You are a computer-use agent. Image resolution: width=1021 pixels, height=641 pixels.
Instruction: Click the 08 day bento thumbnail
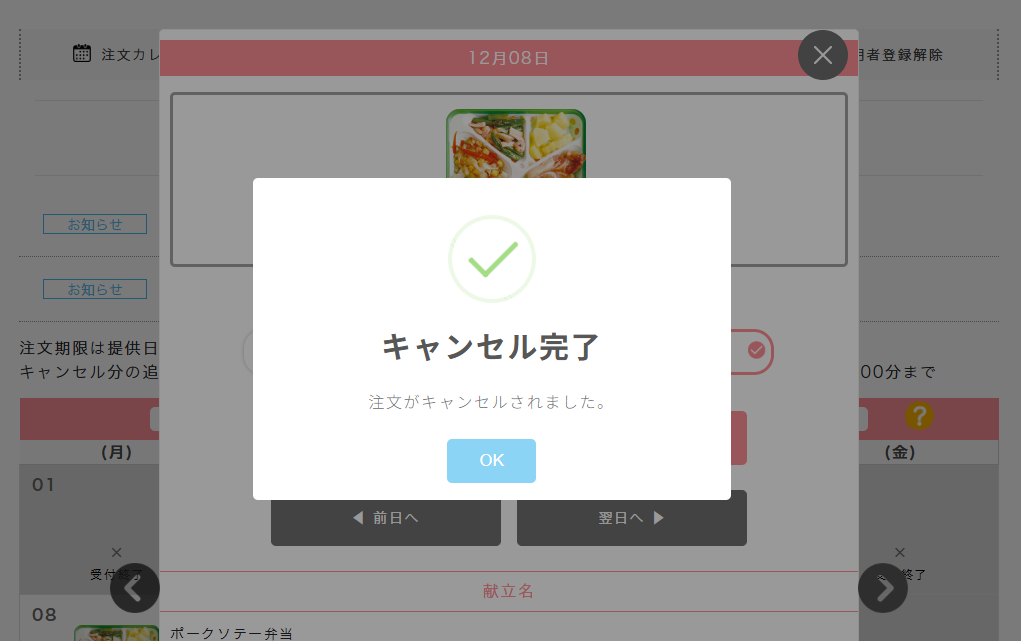click(117, 633)
